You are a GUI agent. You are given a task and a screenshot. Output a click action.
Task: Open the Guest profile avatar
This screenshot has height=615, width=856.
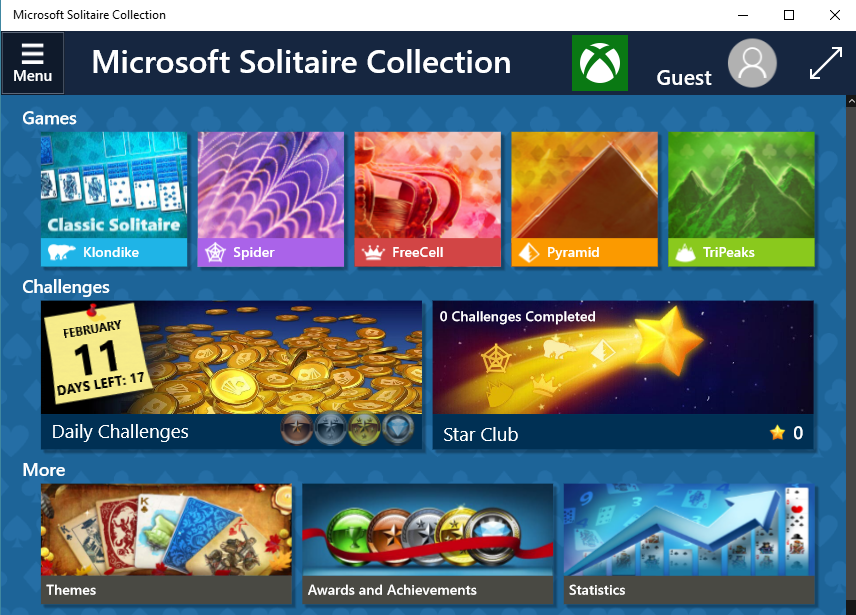(752, 63)
